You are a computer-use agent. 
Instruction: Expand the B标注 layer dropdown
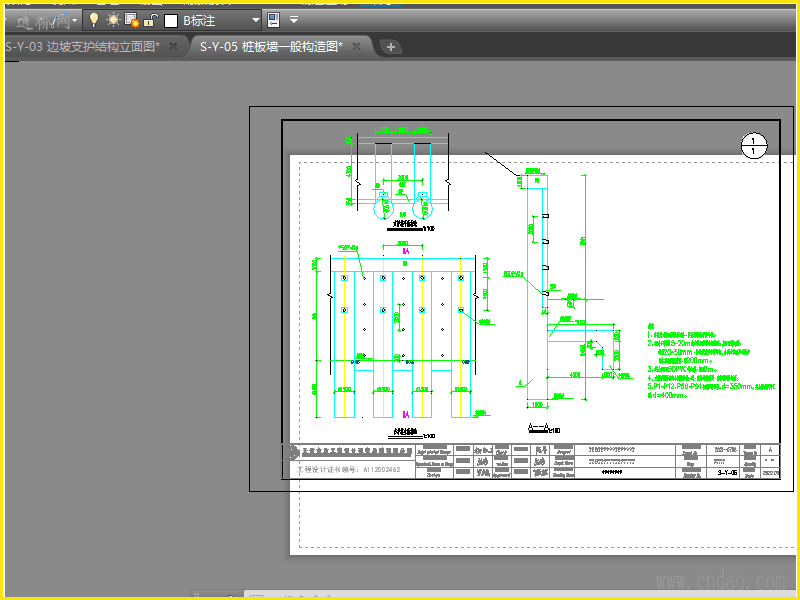pyautogui.click(x=256, y=20)
